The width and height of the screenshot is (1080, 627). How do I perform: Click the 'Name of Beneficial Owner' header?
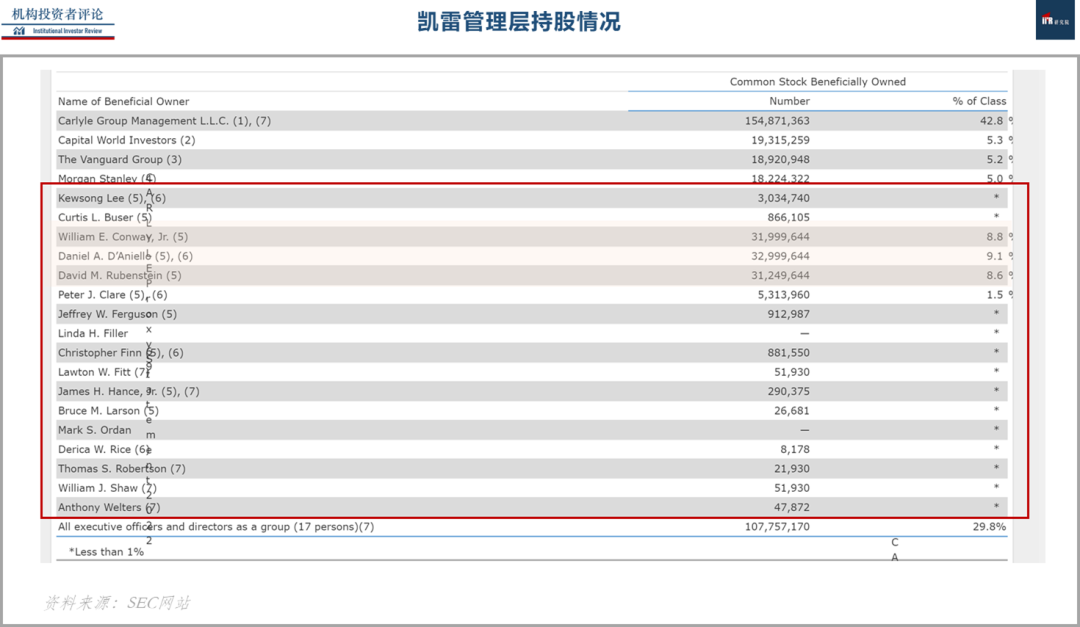123,101
